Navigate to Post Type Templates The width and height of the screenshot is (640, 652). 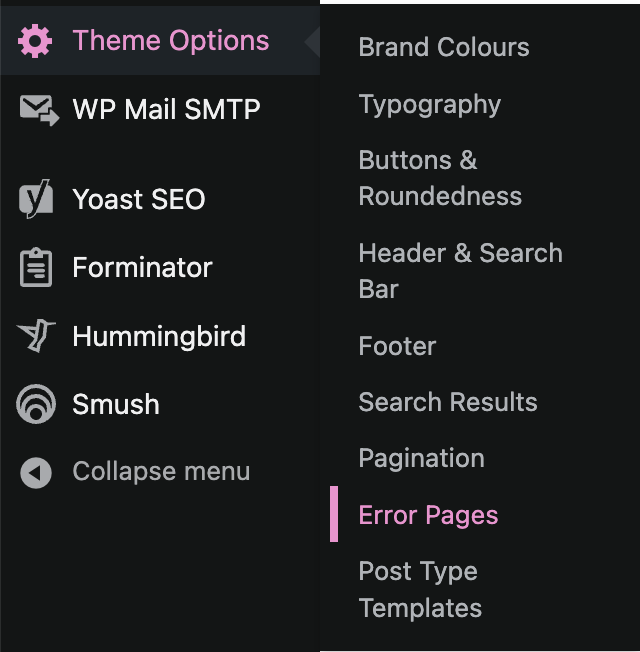[420, 590]
